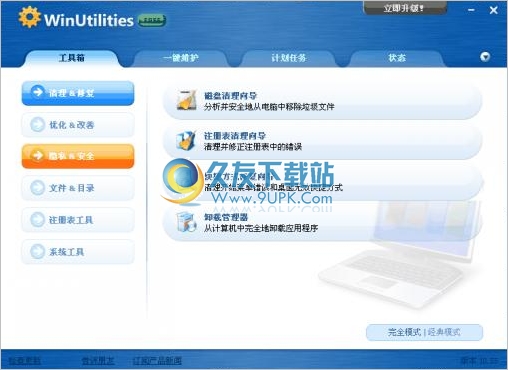Select the 隐私 & 安全 category
508x370 pixels.
point(78,156)
